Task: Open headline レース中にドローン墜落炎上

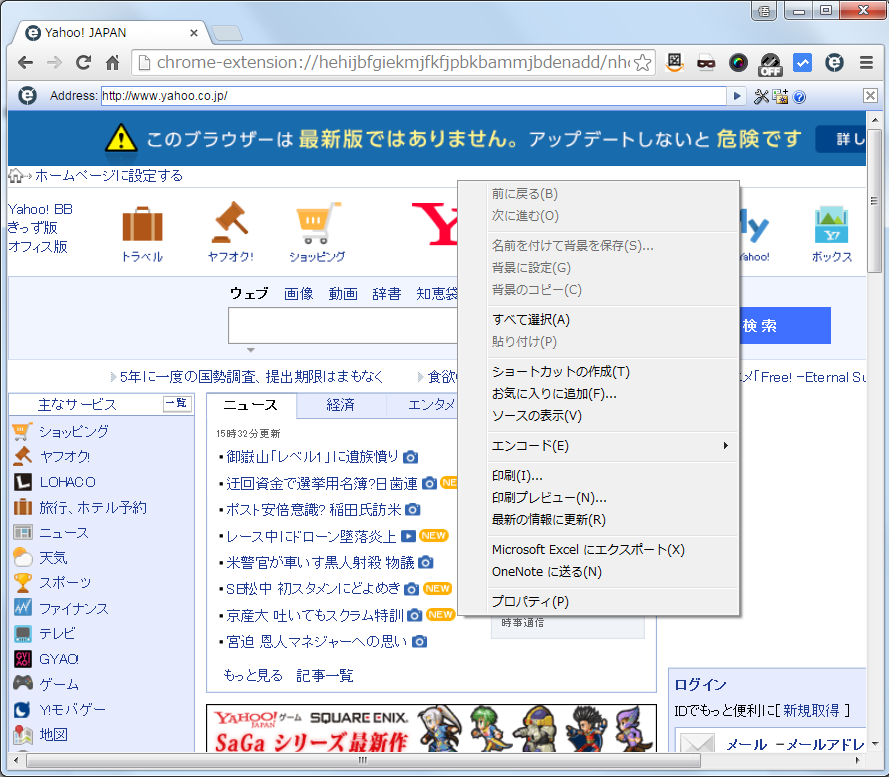Action: [x=311, y=537]
